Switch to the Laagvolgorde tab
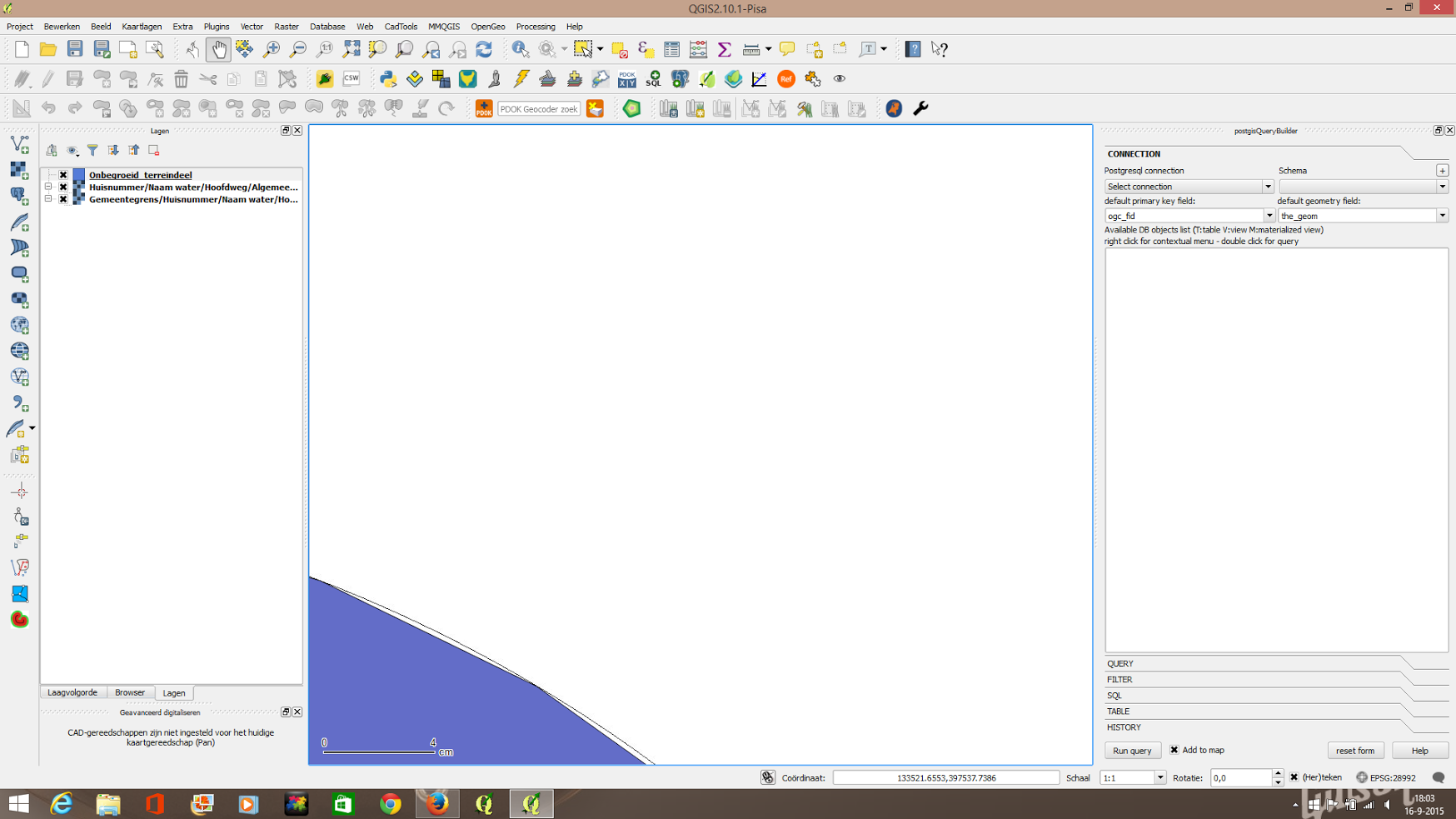This screenshot has height=819, width=1456. tap(72, 692)
